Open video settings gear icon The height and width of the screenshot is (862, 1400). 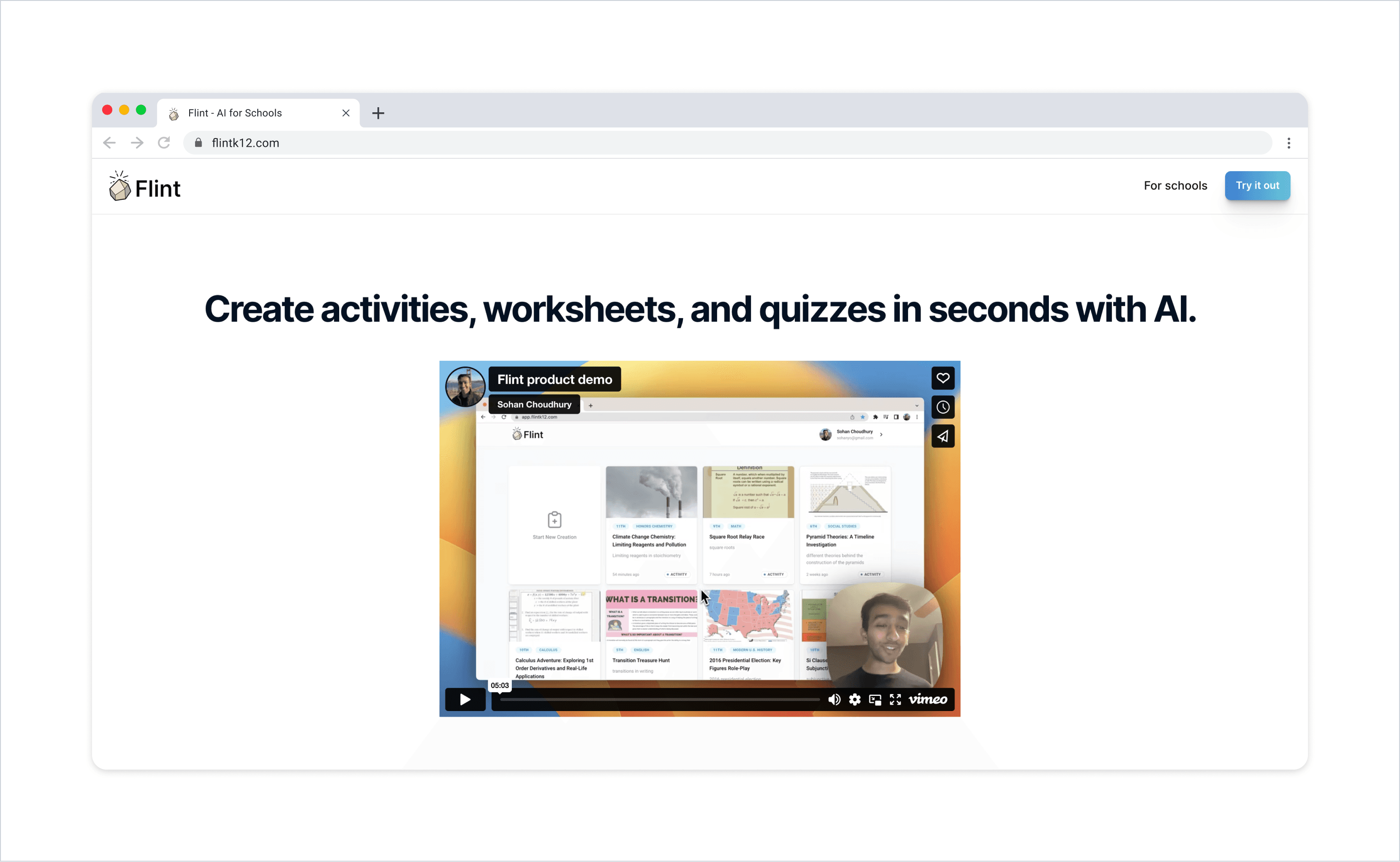(855, 700)
